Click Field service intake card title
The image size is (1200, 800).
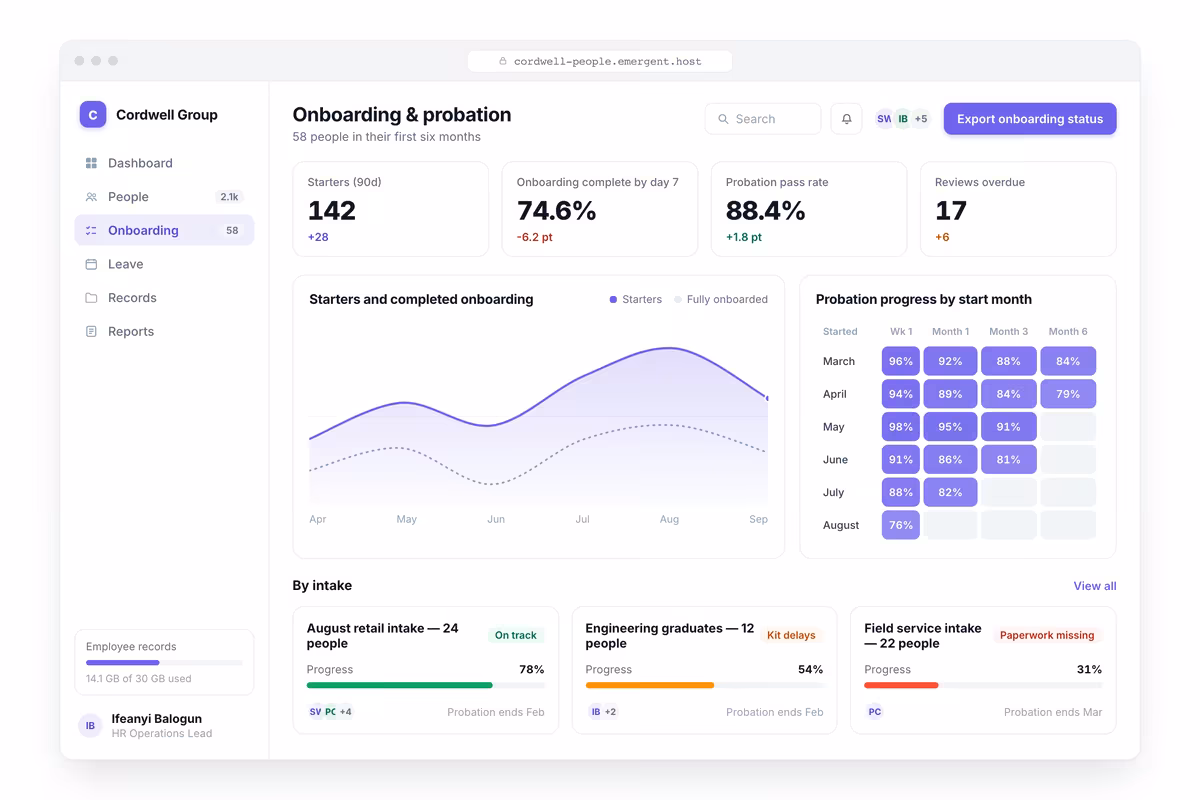923,636
